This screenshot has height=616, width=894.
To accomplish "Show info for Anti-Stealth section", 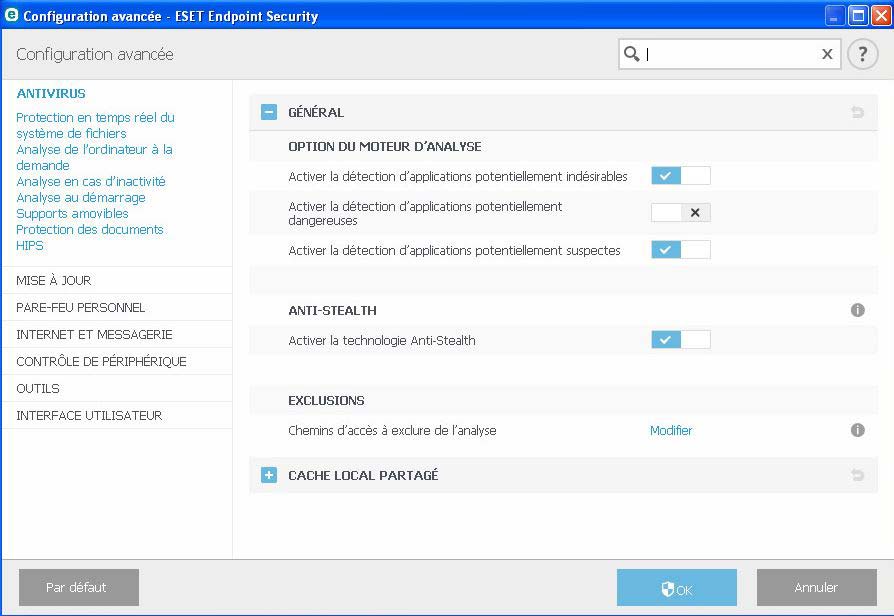I will 857,310.
